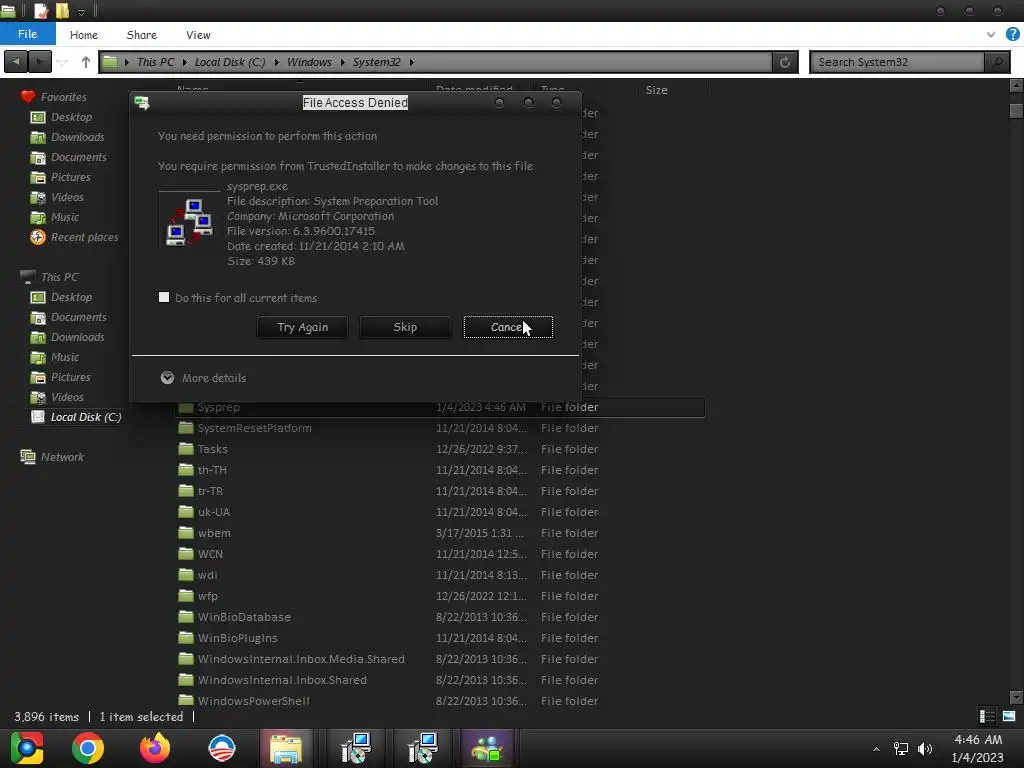This screenshot has height=768, width=1024.
Task: Open the File ribbon tab
Action: point(27,34)
